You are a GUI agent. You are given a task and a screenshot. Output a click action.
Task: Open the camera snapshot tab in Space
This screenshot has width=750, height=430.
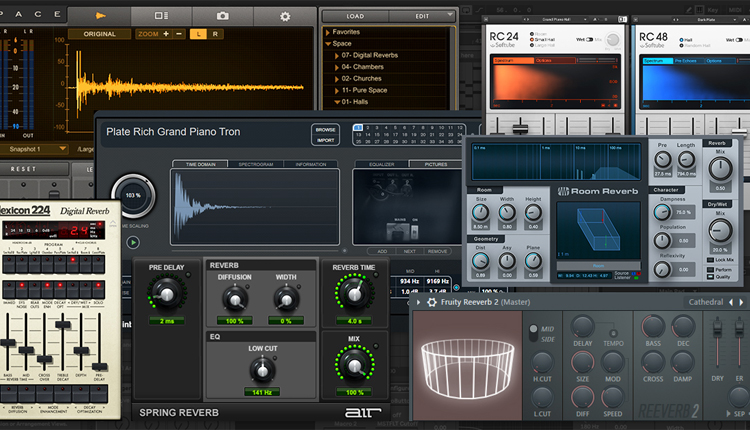(x=223, y=16)
